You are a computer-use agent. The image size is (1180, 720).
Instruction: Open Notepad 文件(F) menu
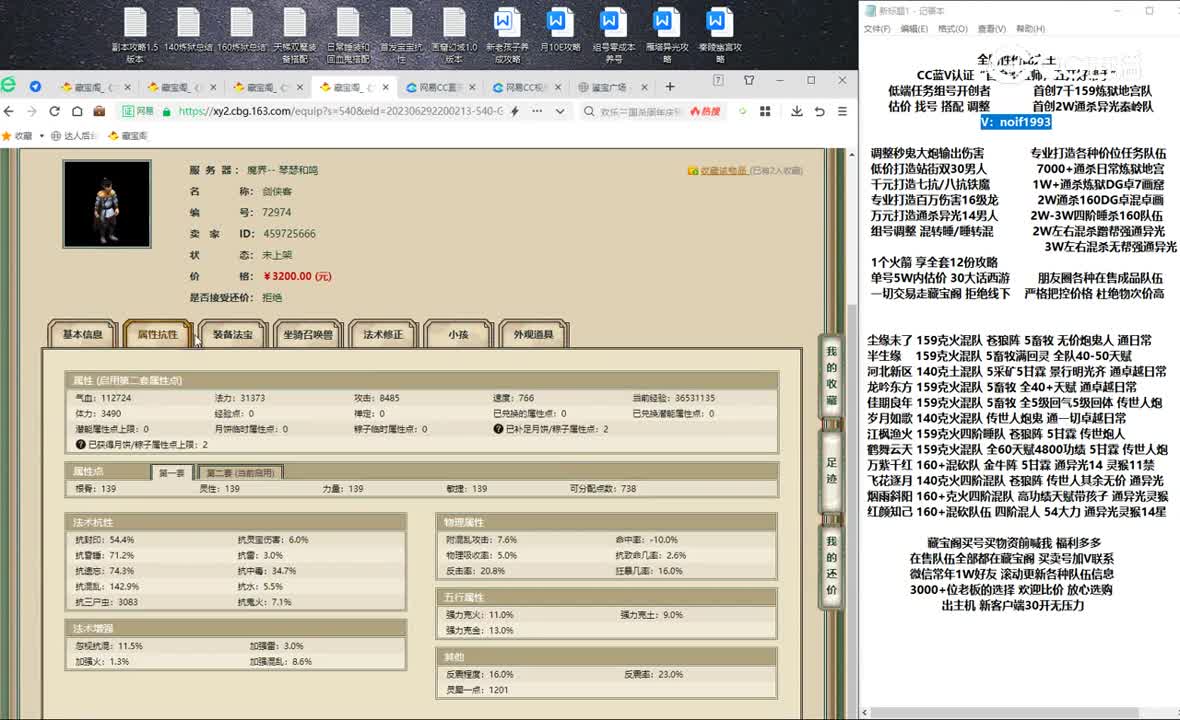[877, 29]
